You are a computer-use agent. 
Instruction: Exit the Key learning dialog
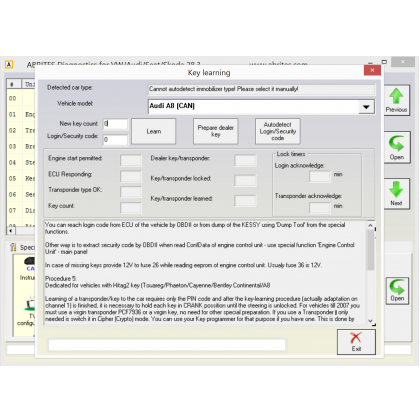pos(356,342)
